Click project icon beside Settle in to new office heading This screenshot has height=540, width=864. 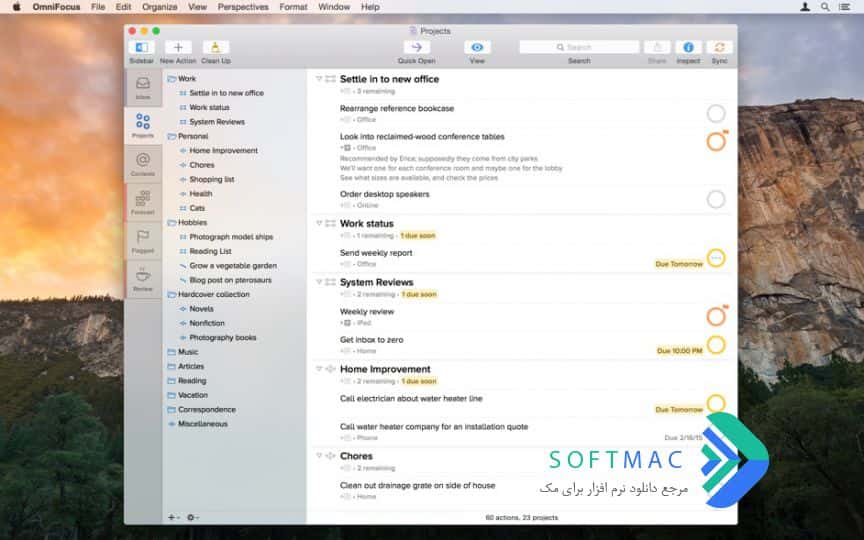330,79
